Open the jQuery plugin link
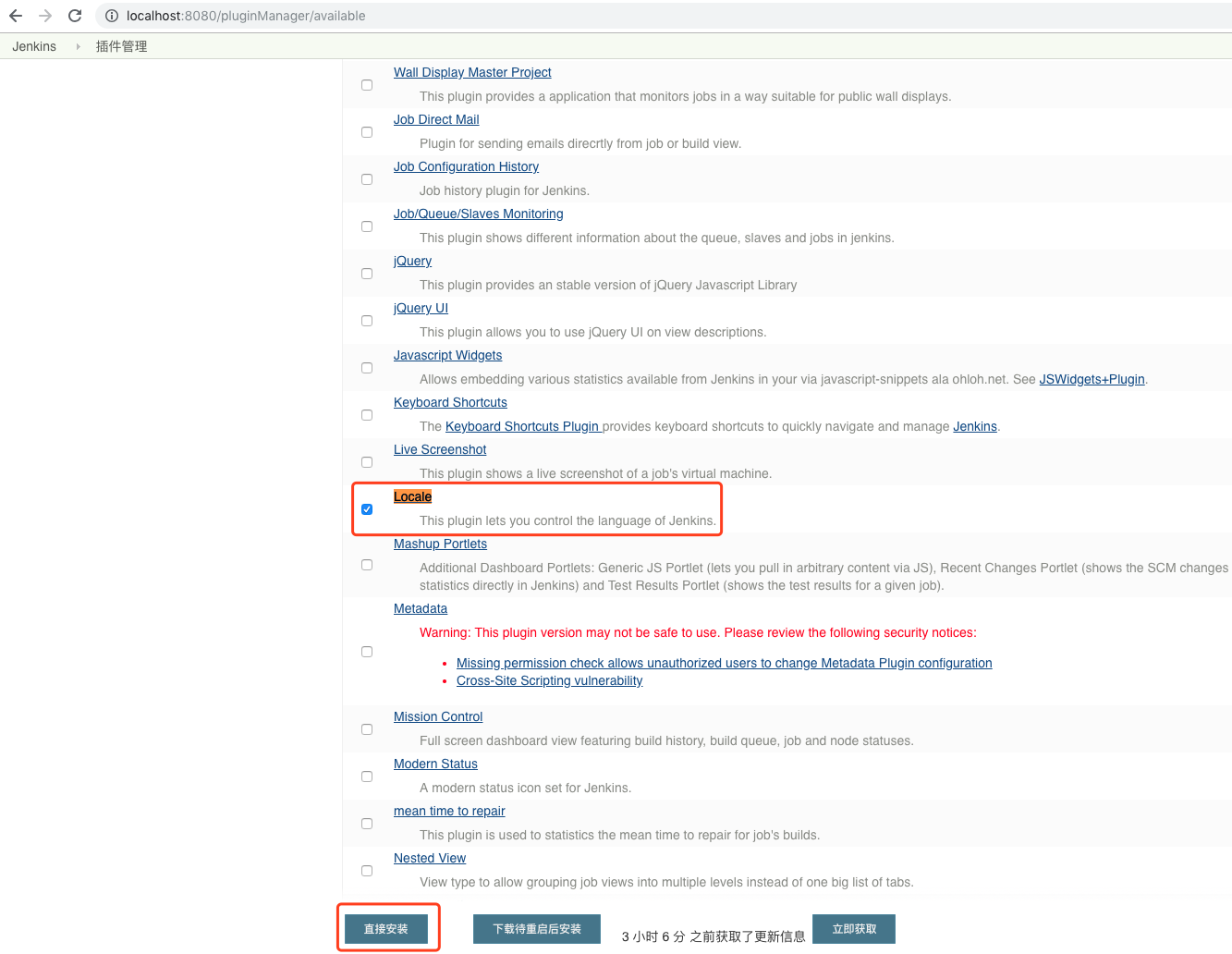Screen dimensions: 1232x954 point(412,261)
